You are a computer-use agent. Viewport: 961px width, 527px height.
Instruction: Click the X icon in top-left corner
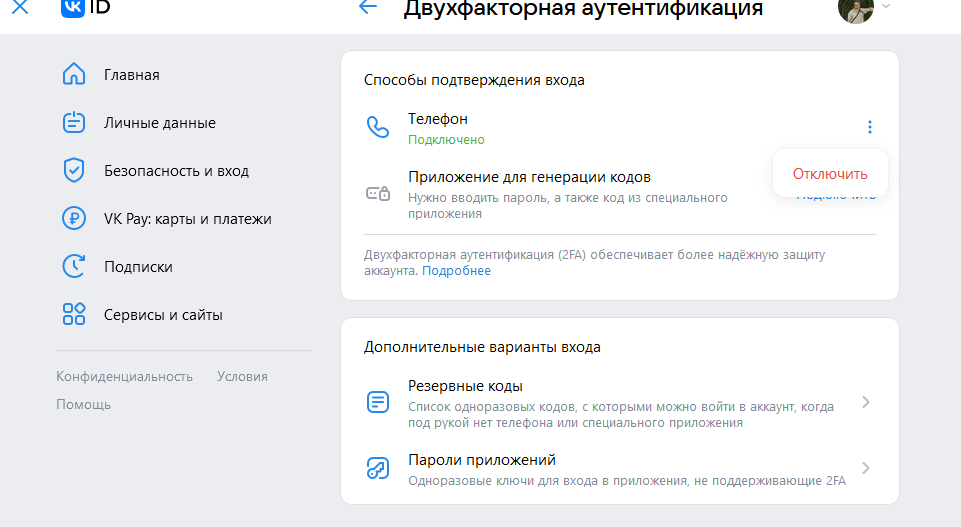[19, 8]
